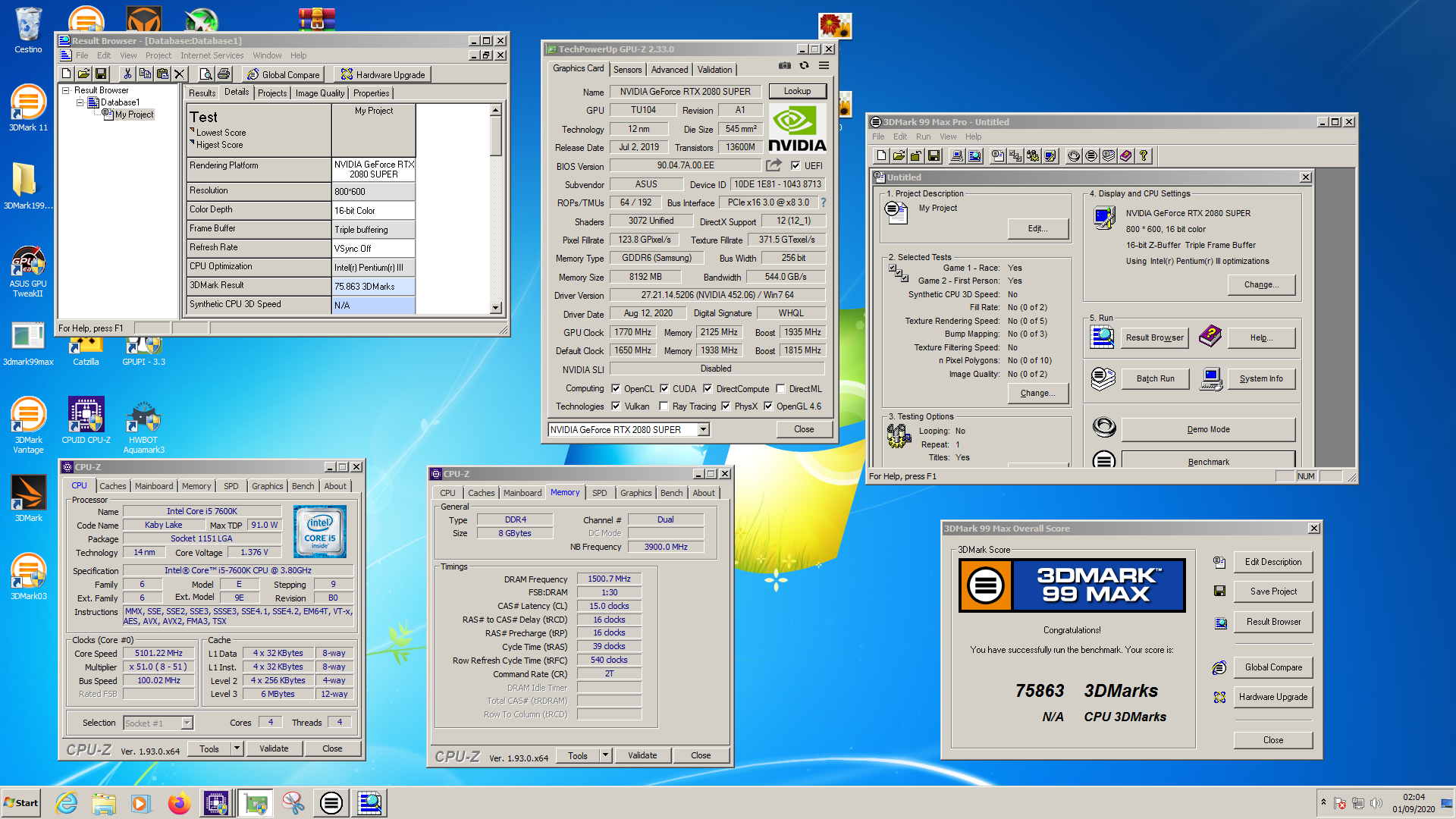
Task: Click GPU-Z refresh icon
Action: [805, 66]
